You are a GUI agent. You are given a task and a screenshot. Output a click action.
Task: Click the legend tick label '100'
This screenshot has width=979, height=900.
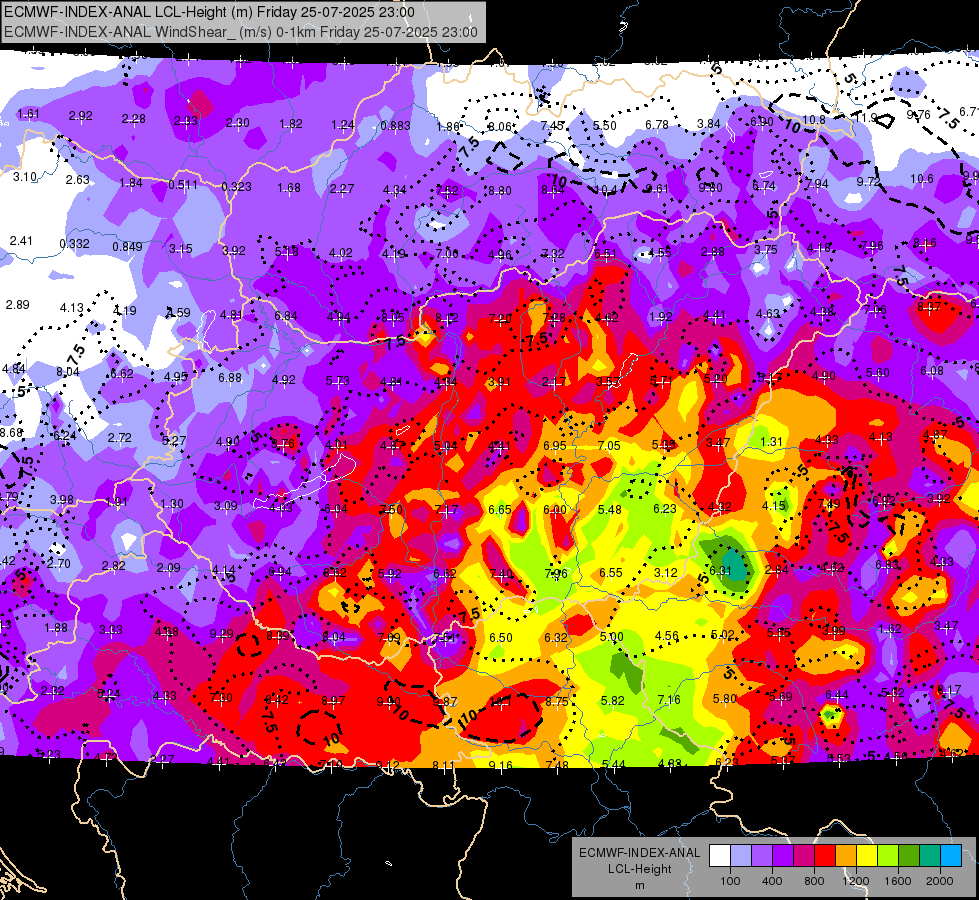pos(730,881)
